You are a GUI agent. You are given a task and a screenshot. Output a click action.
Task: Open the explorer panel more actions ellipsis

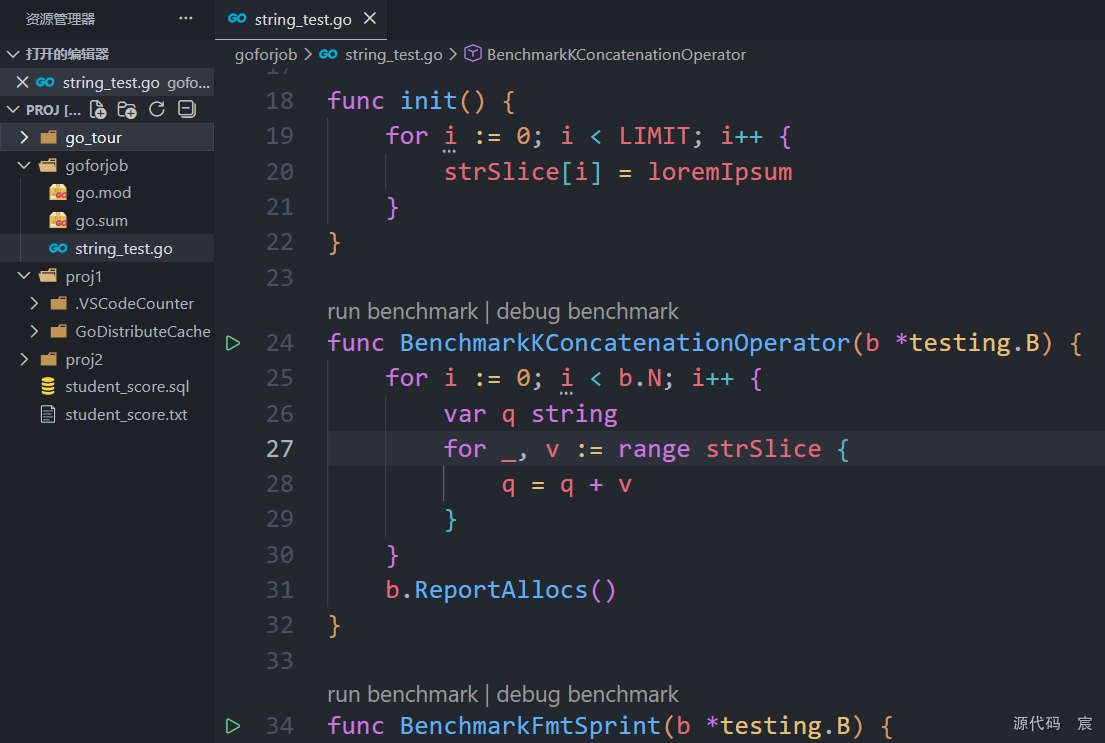[185, 18]
